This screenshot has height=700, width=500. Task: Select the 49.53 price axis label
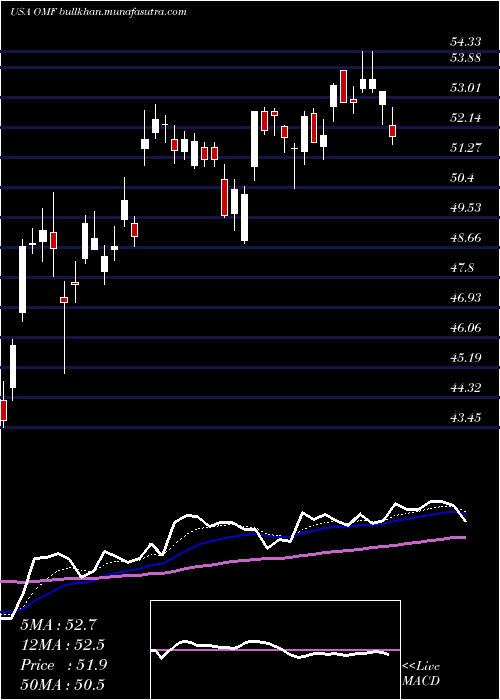pyautogui.click(x=466, y=208)
